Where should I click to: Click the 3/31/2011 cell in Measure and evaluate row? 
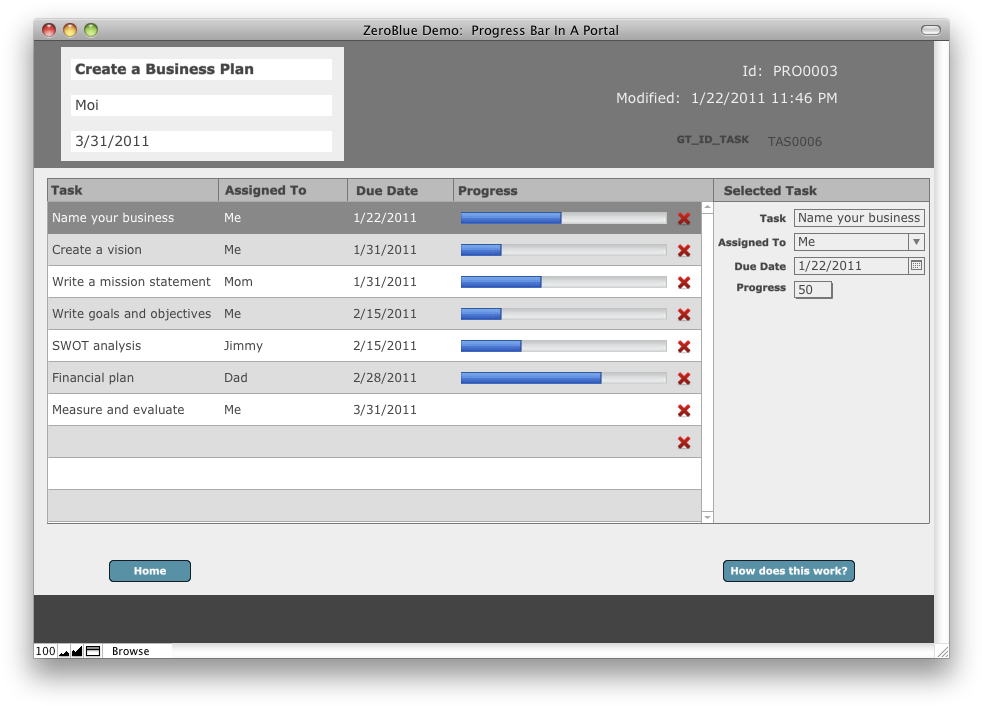point(385,410)
